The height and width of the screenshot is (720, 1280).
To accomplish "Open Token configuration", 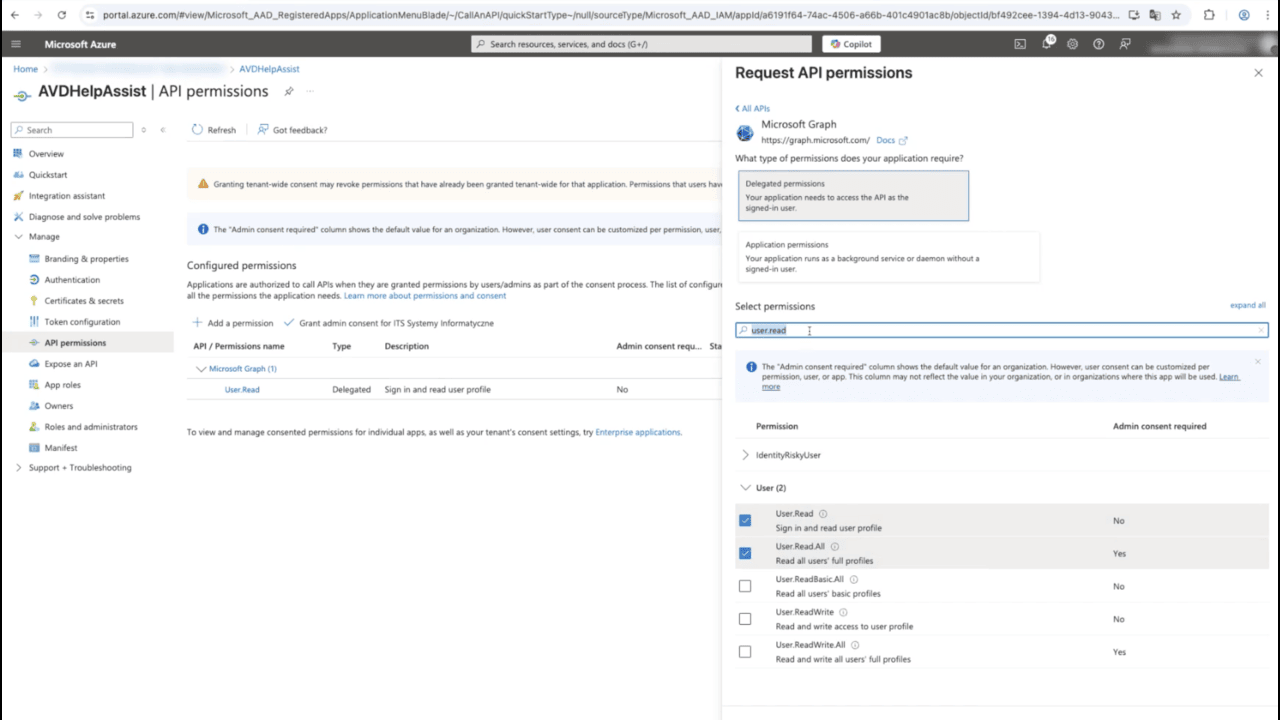I will coord(82,322).
